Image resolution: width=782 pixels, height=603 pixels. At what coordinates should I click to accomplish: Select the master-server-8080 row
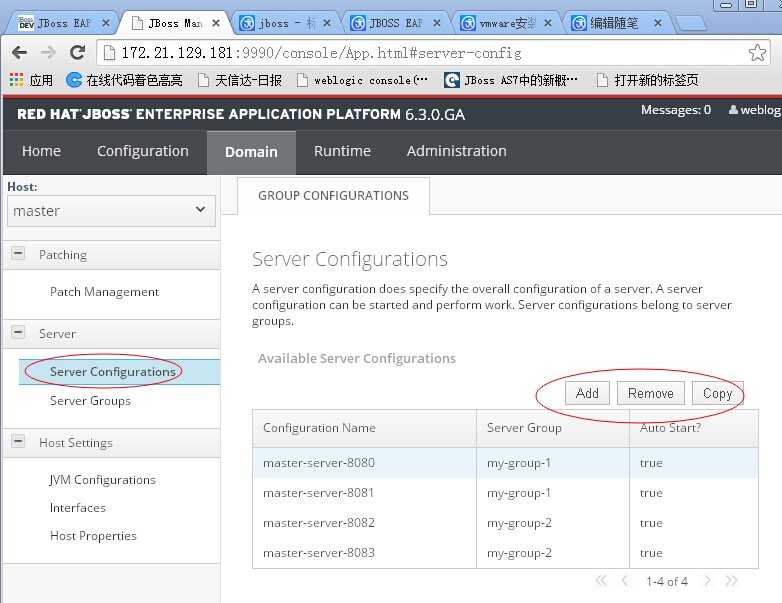505,463
